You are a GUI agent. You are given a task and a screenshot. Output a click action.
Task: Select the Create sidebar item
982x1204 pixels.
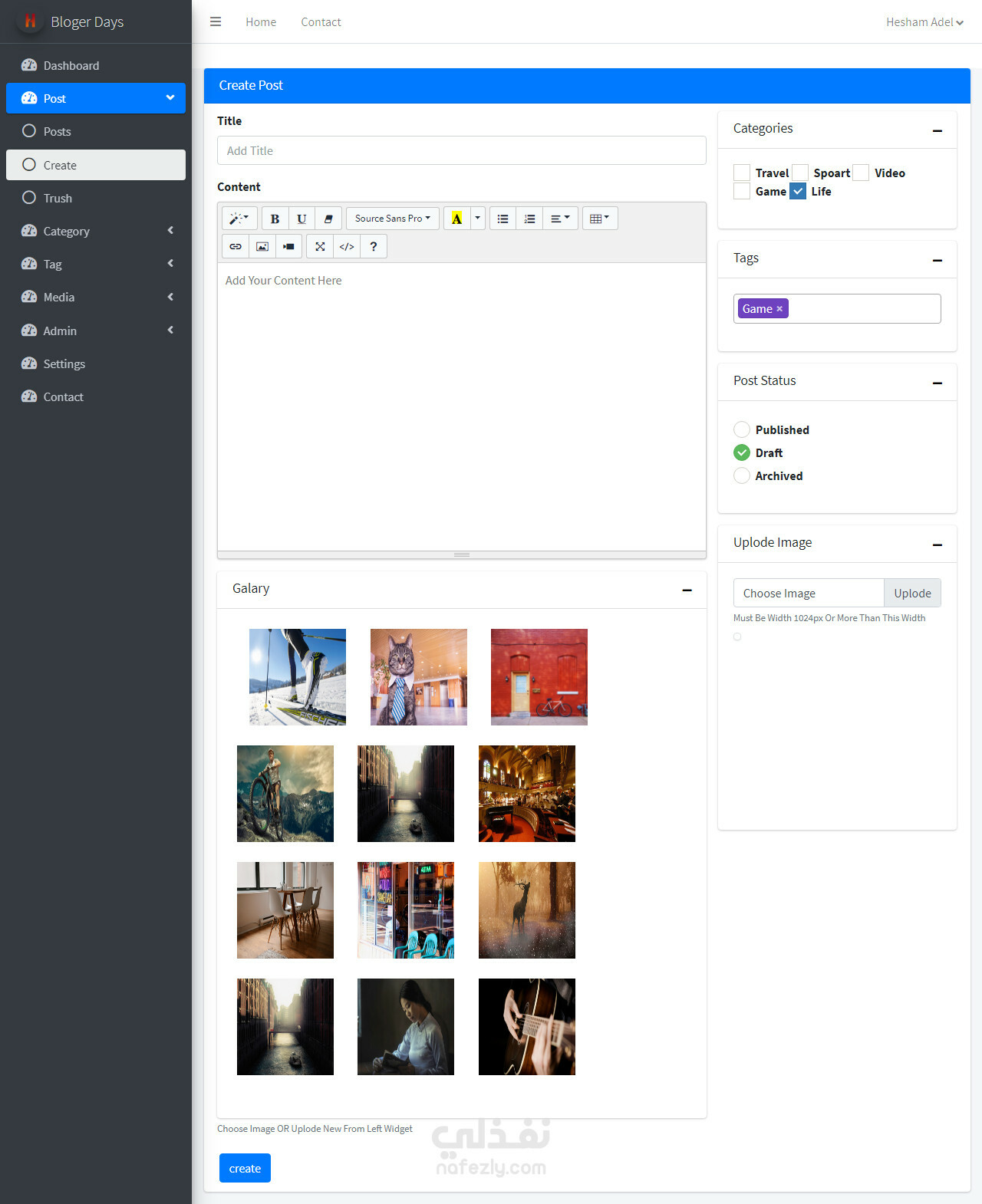[96, 165]
